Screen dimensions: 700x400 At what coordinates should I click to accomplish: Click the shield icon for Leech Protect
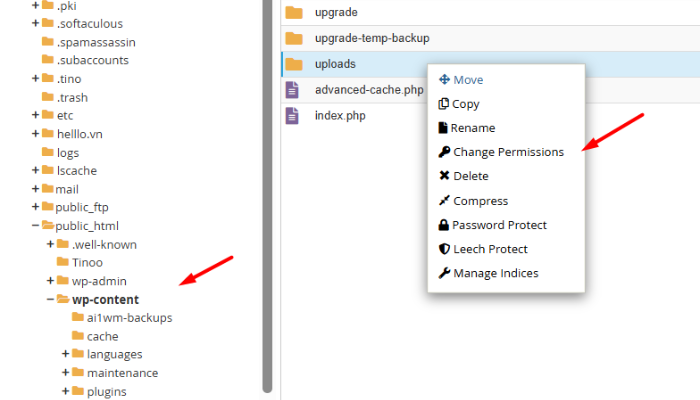click(x=444, y=249)
